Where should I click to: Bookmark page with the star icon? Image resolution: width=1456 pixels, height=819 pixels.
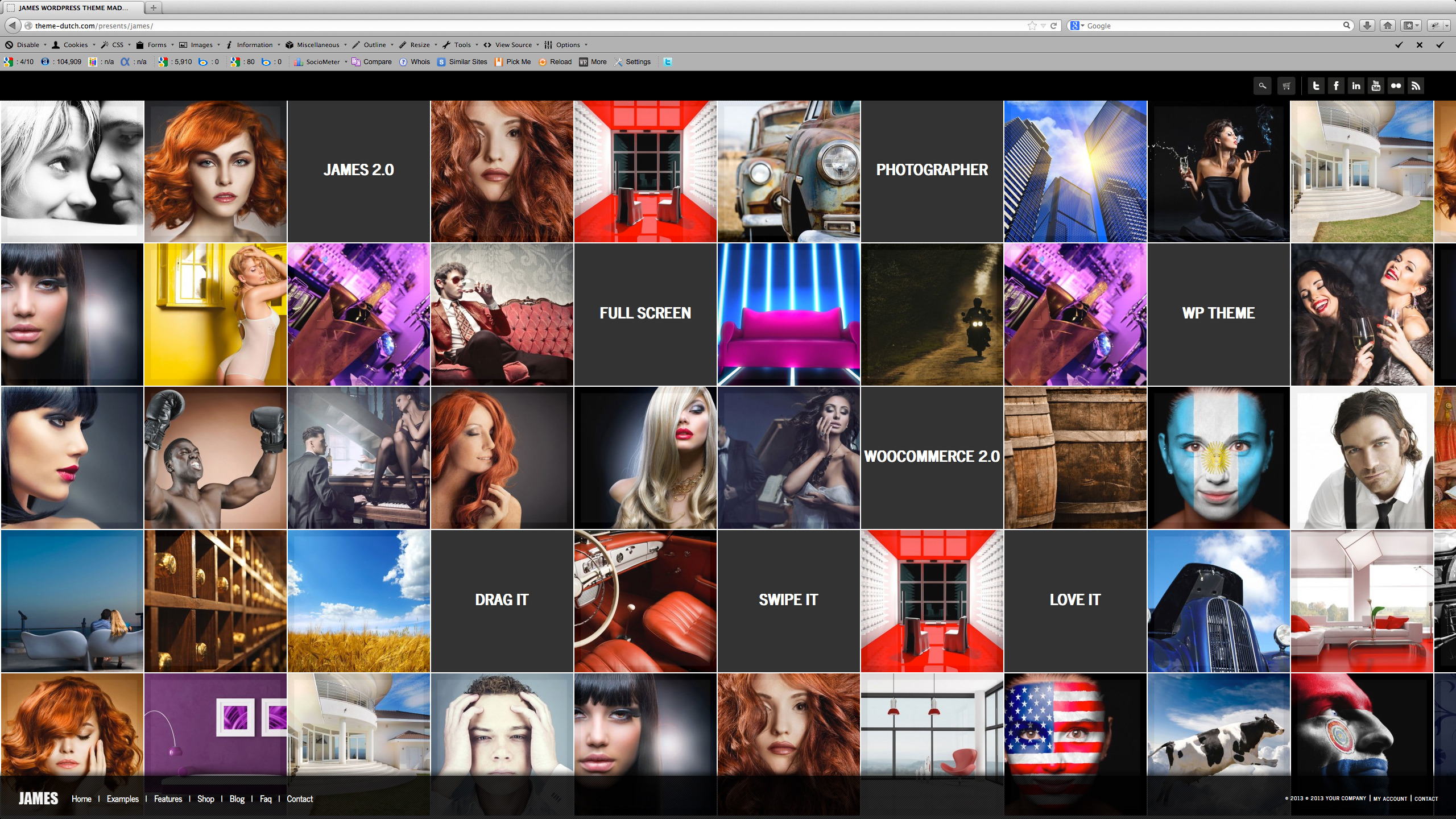(x=1032, y=26)
